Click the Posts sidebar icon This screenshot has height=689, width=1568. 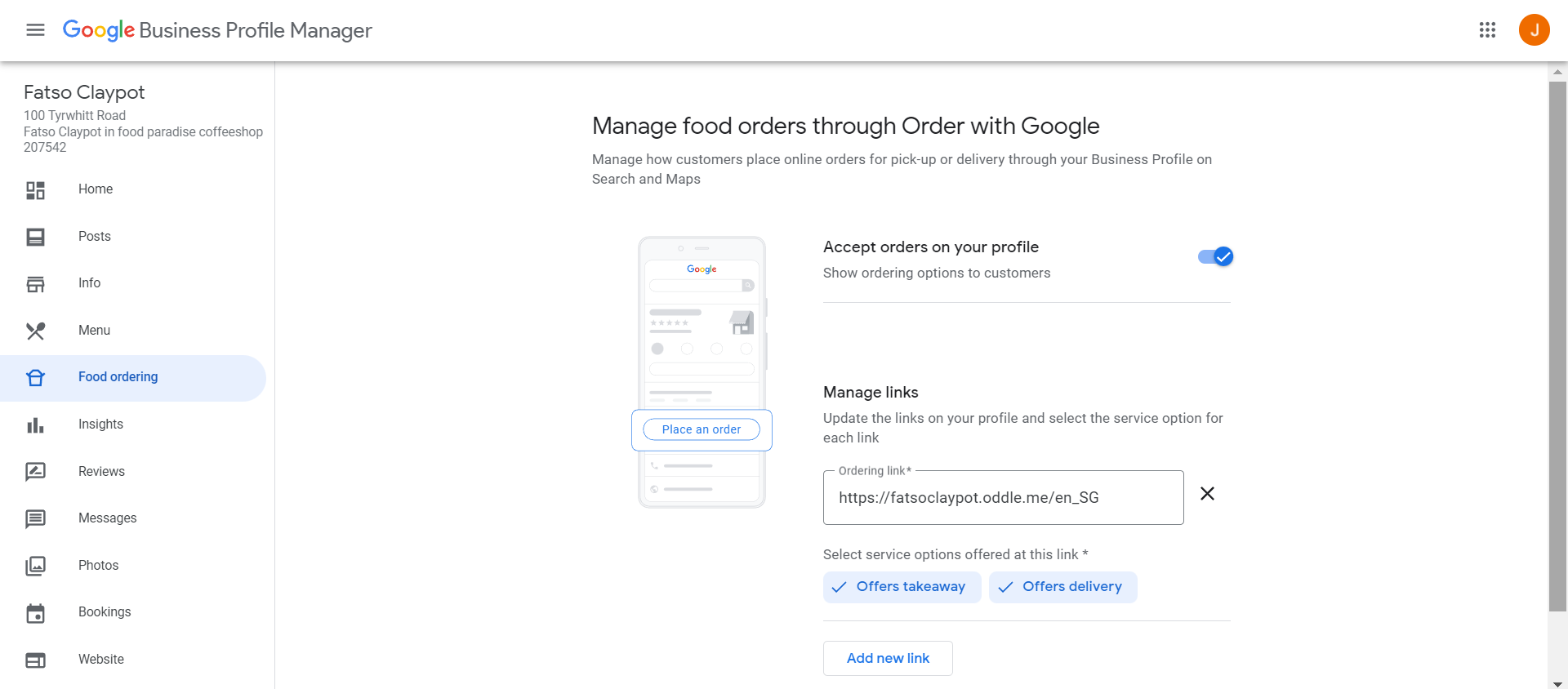click(35, 237)
